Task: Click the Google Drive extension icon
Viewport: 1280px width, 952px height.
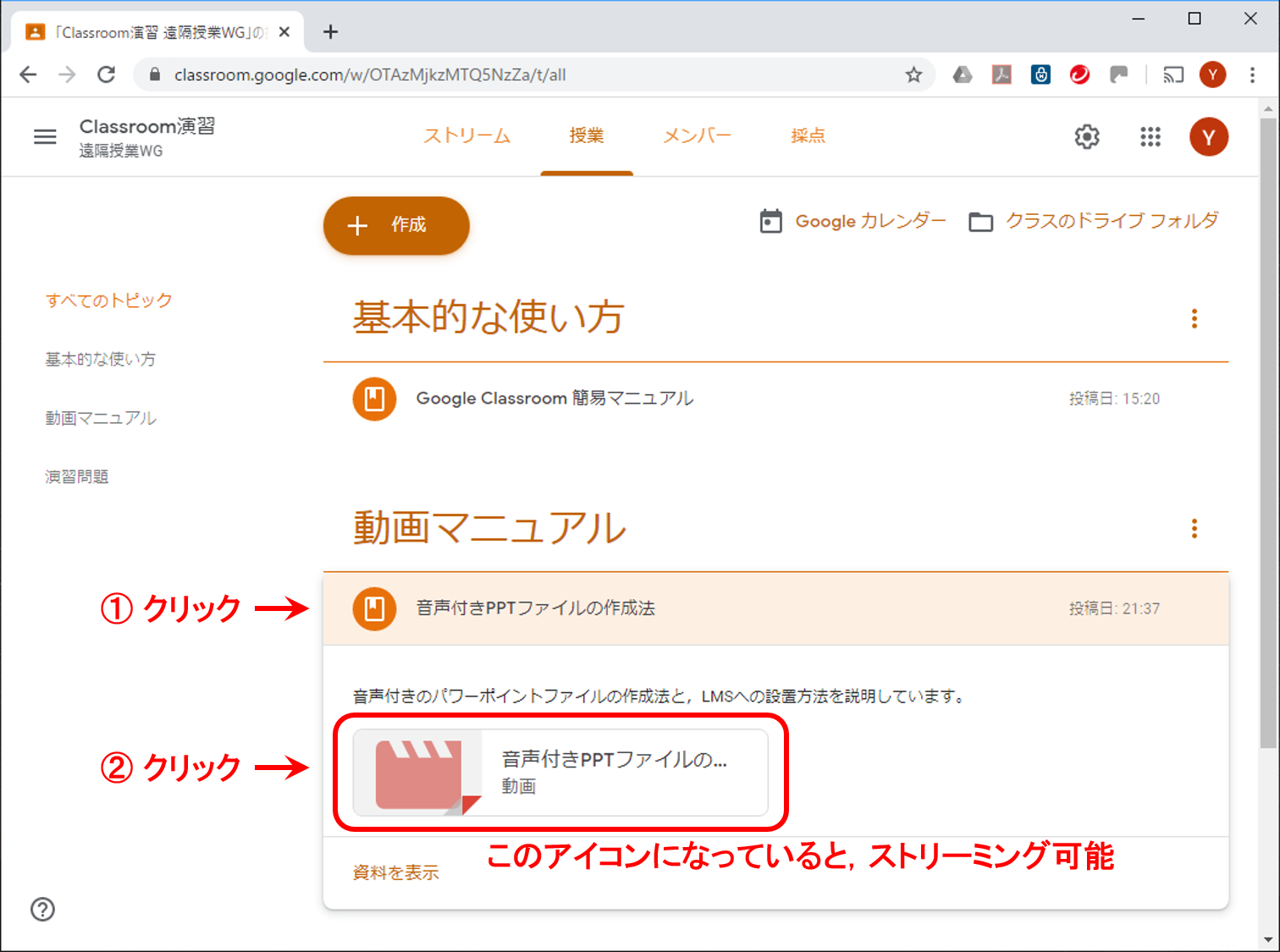Action: coord(963,74)
